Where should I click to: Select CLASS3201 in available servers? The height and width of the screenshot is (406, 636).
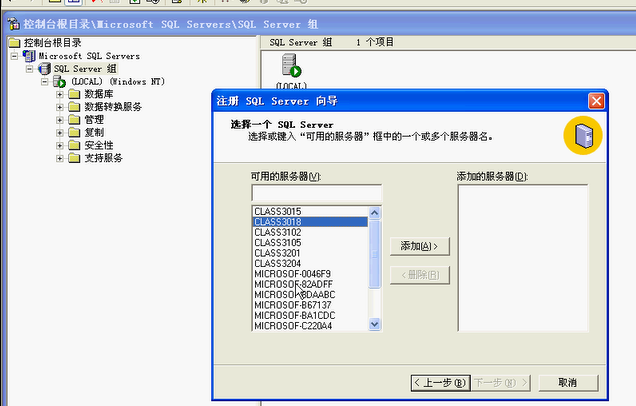[x=310, y=253]
